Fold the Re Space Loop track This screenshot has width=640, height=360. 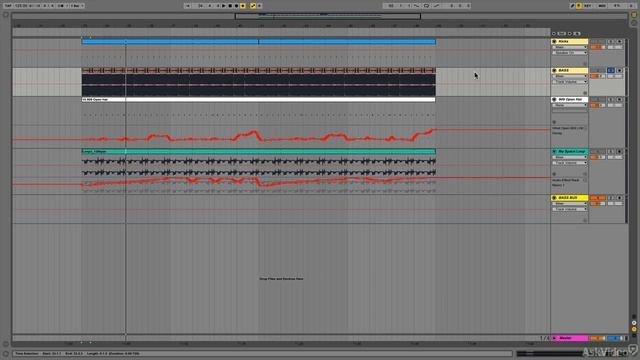pos(554,151)
